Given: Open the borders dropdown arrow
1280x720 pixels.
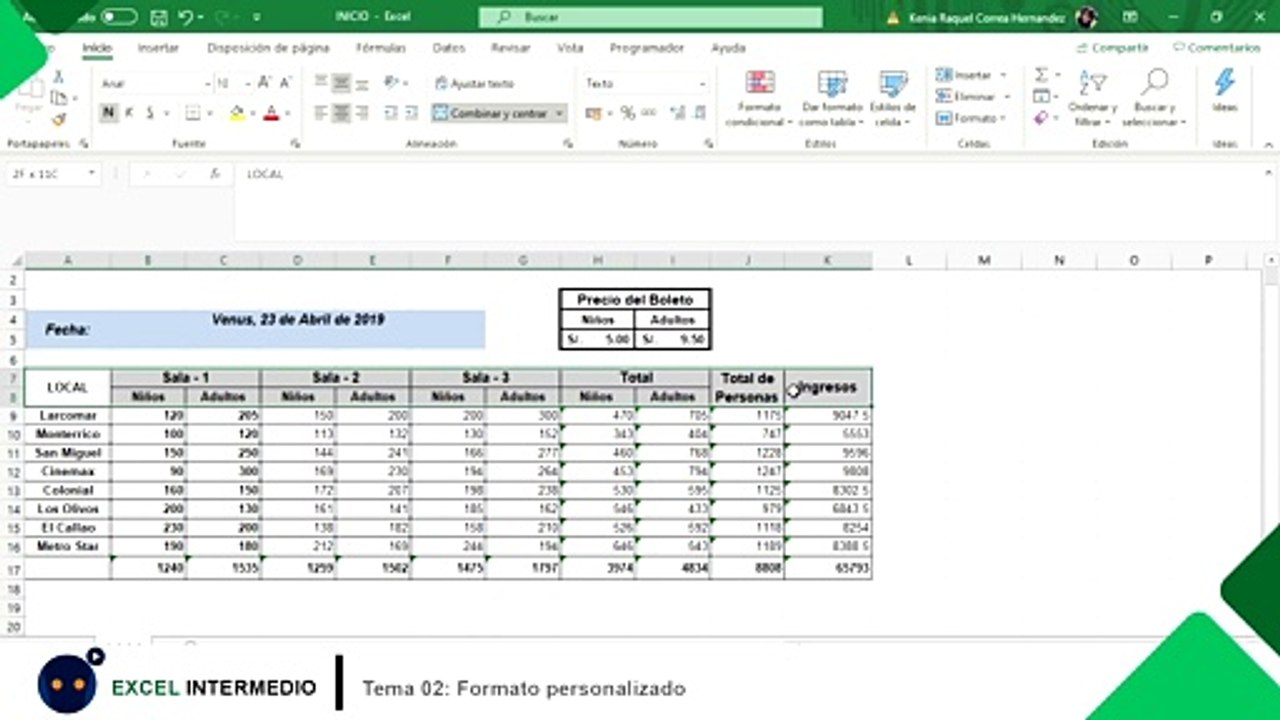Looking at the screenshot, I should [x=211, y=114].
